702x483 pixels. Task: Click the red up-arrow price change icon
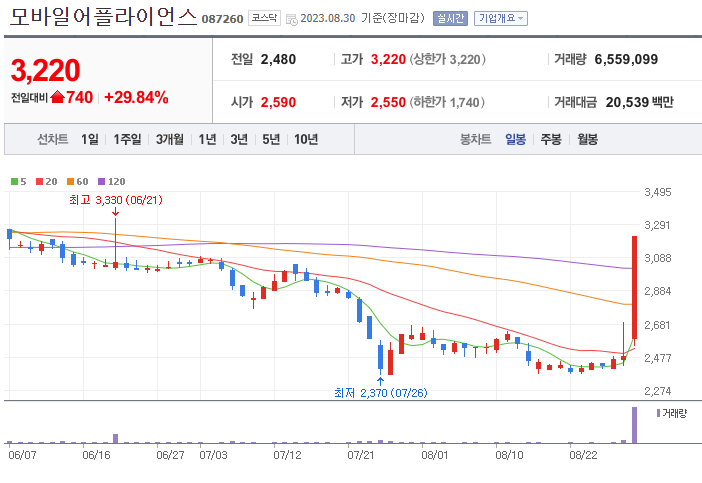57,97
